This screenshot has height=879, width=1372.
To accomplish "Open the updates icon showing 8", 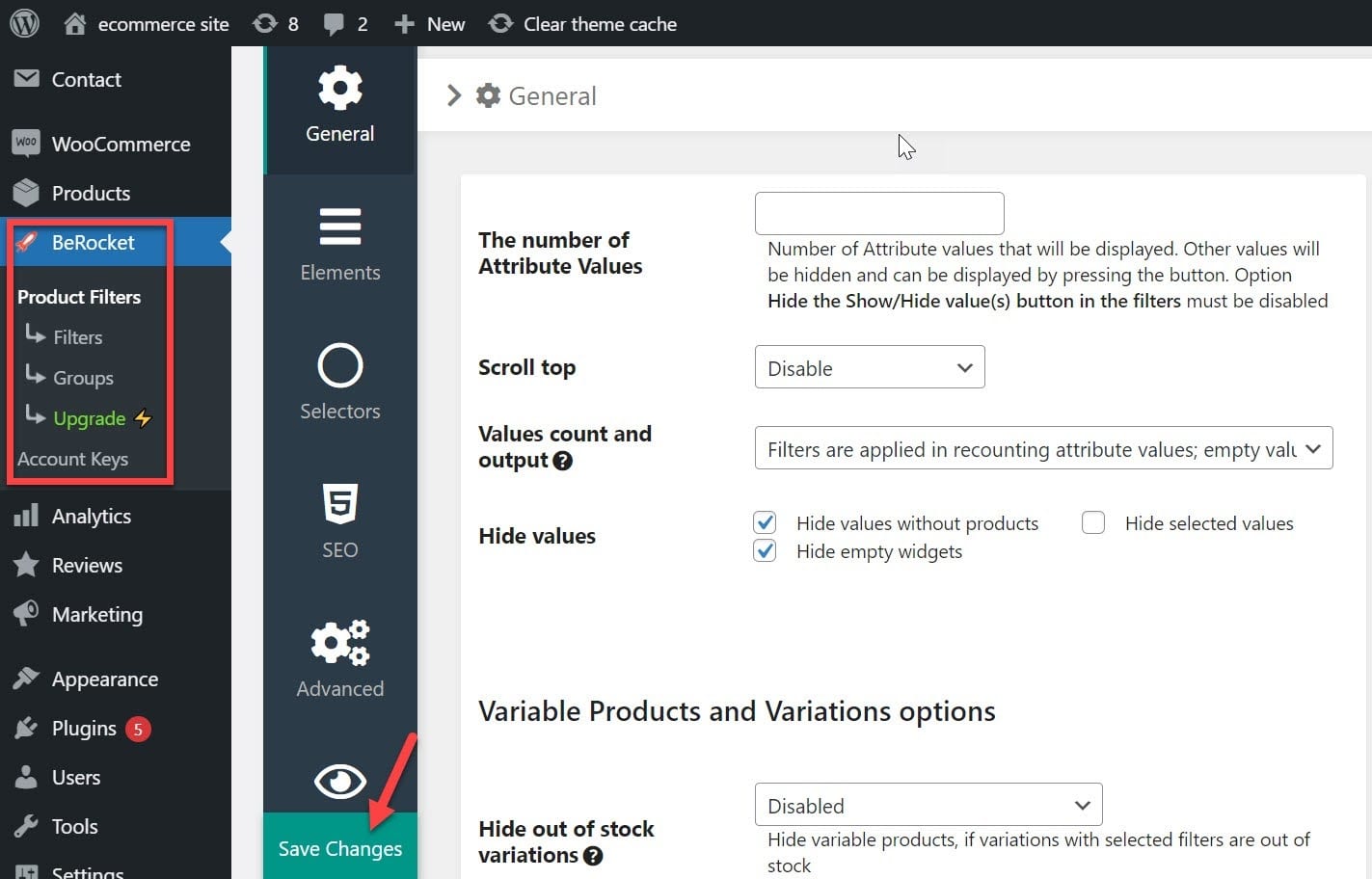I will click(265, 23).
